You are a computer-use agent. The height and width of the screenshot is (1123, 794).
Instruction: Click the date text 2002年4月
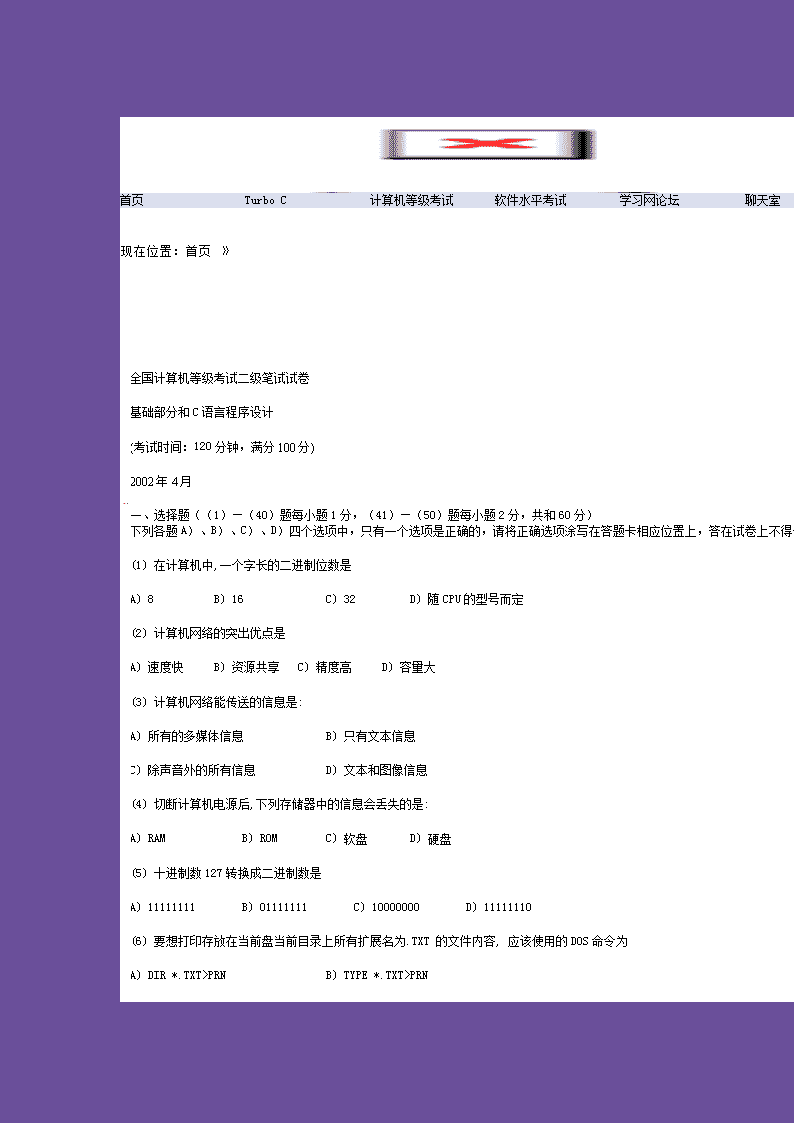tap(160, 481)
